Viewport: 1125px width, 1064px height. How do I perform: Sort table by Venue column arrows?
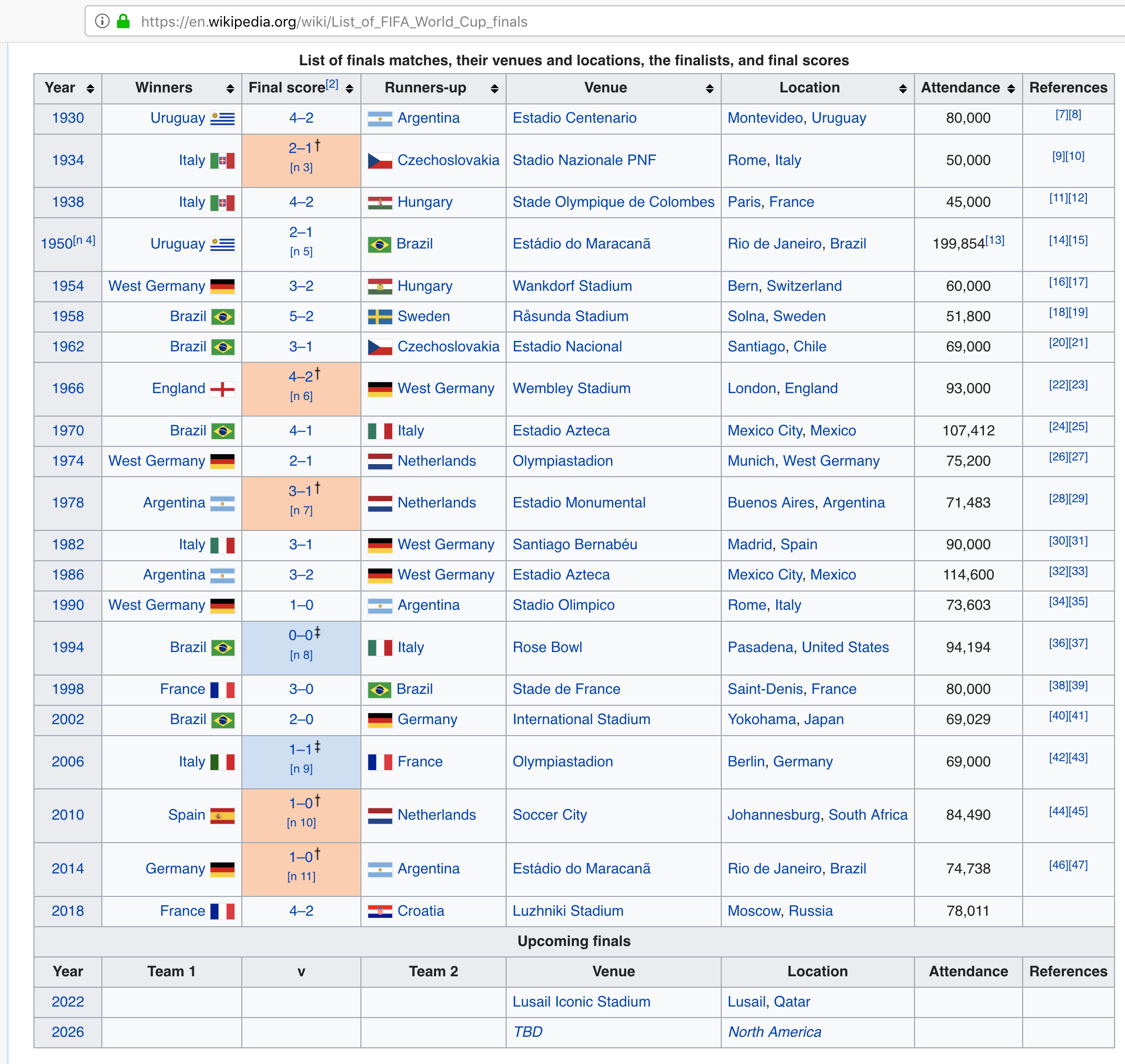pos(710,88)
